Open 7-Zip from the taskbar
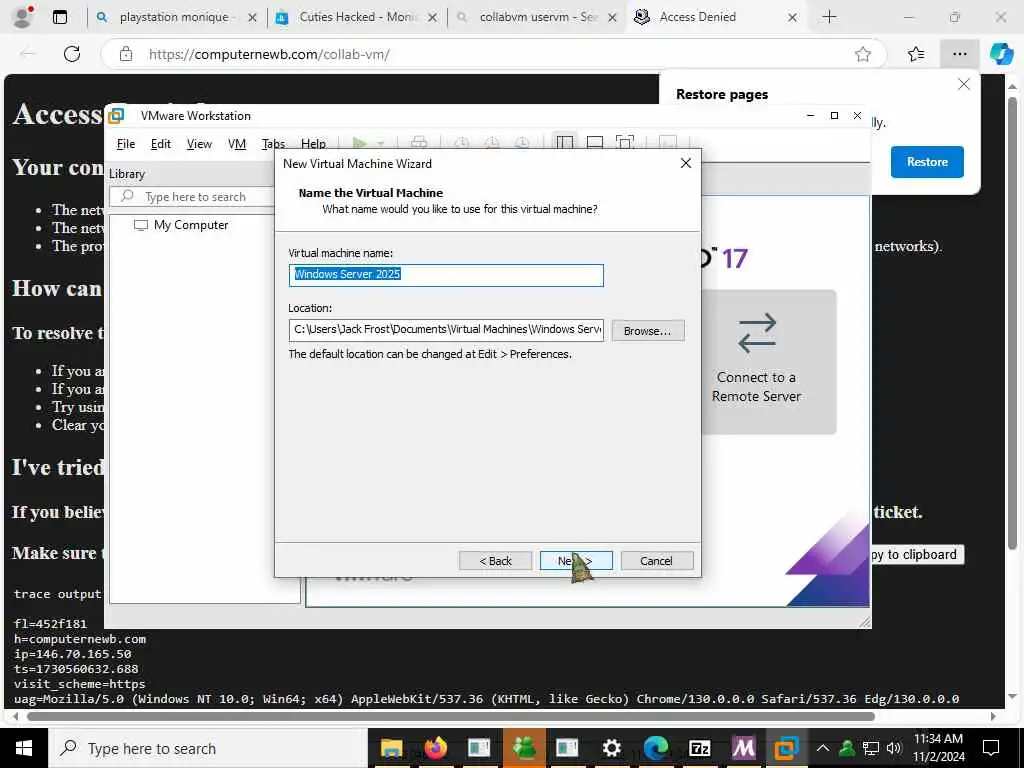Viewport: 1024px width, 768px height. pyautogui.click(x=699, y=748)
